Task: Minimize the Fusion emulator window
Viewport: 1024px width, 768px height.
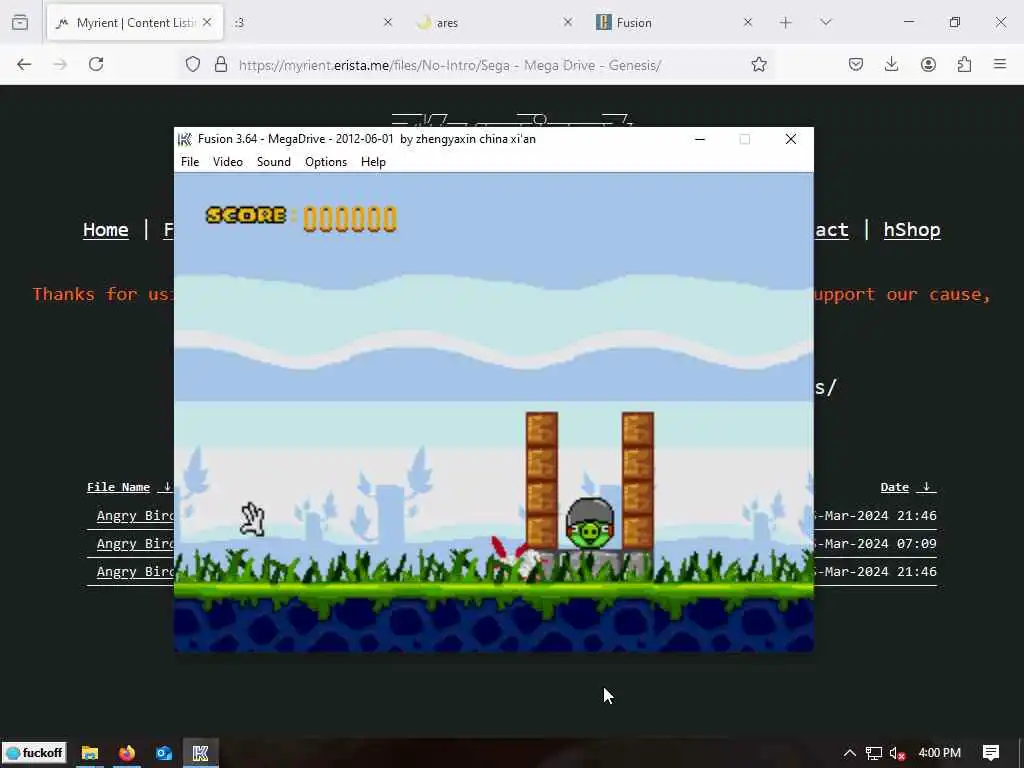Action: [700, 139]
